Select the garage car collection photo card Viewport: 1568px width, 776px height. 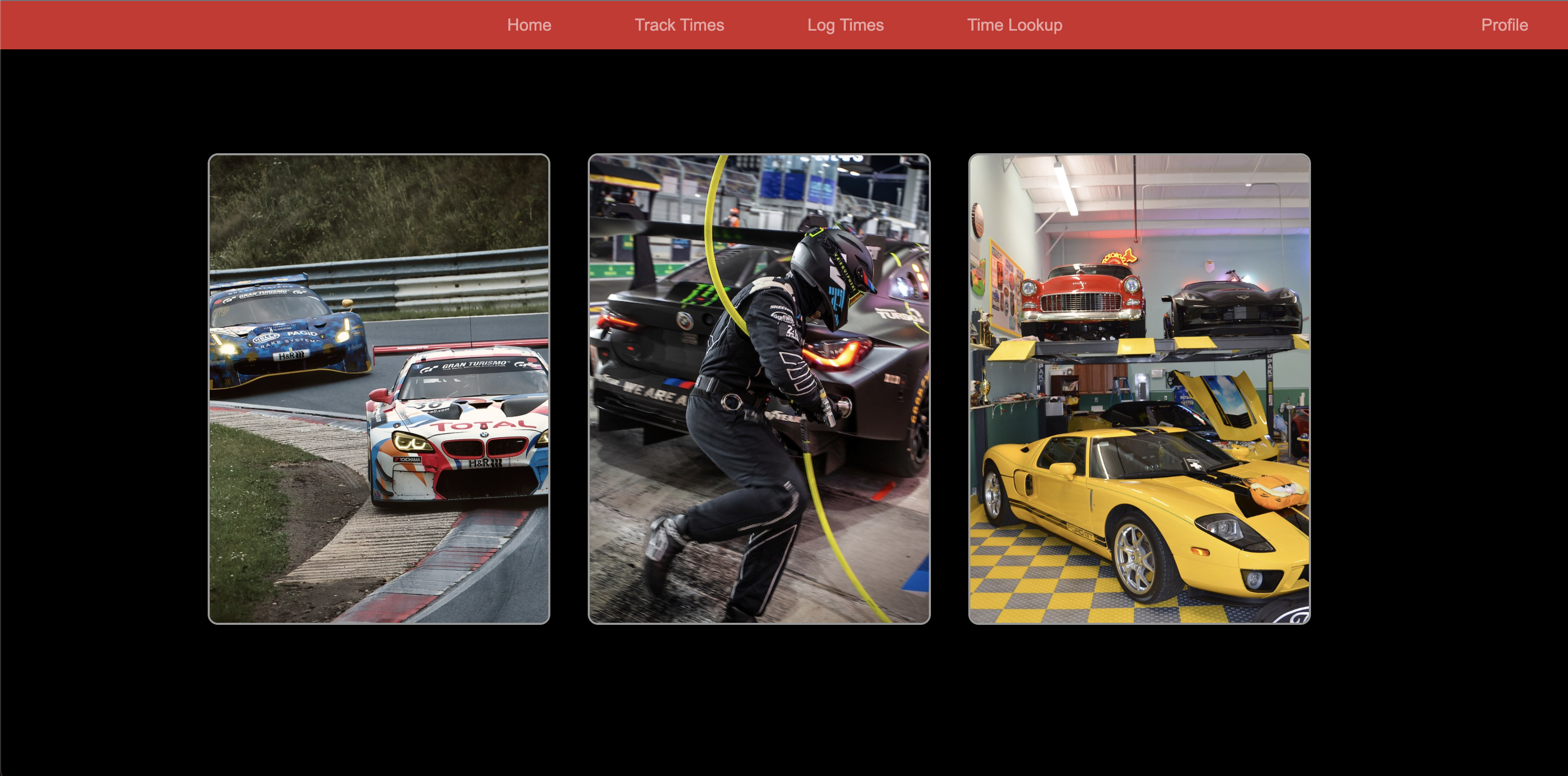[1139, 389]
